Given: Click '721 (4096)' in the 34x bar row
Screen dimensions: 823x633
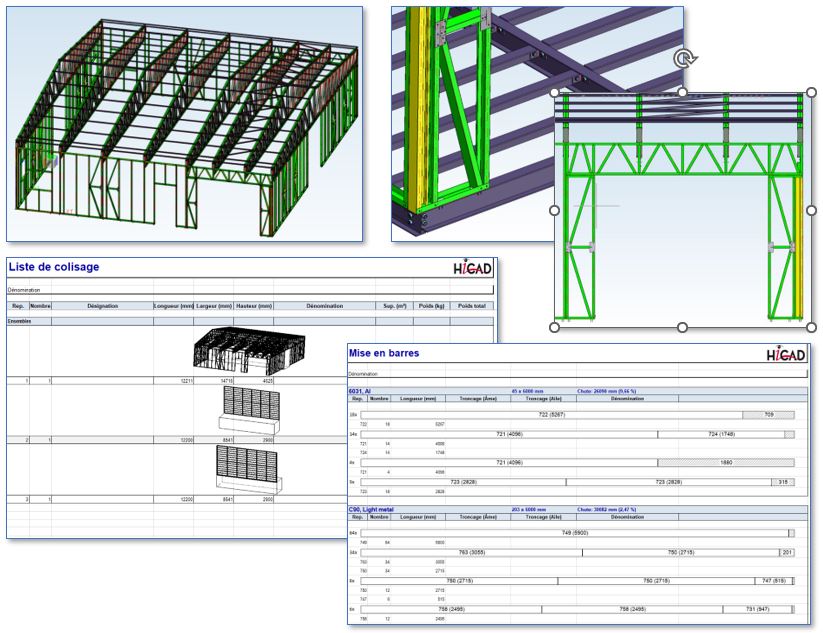Looking at the screenshot, I should 509,434.
